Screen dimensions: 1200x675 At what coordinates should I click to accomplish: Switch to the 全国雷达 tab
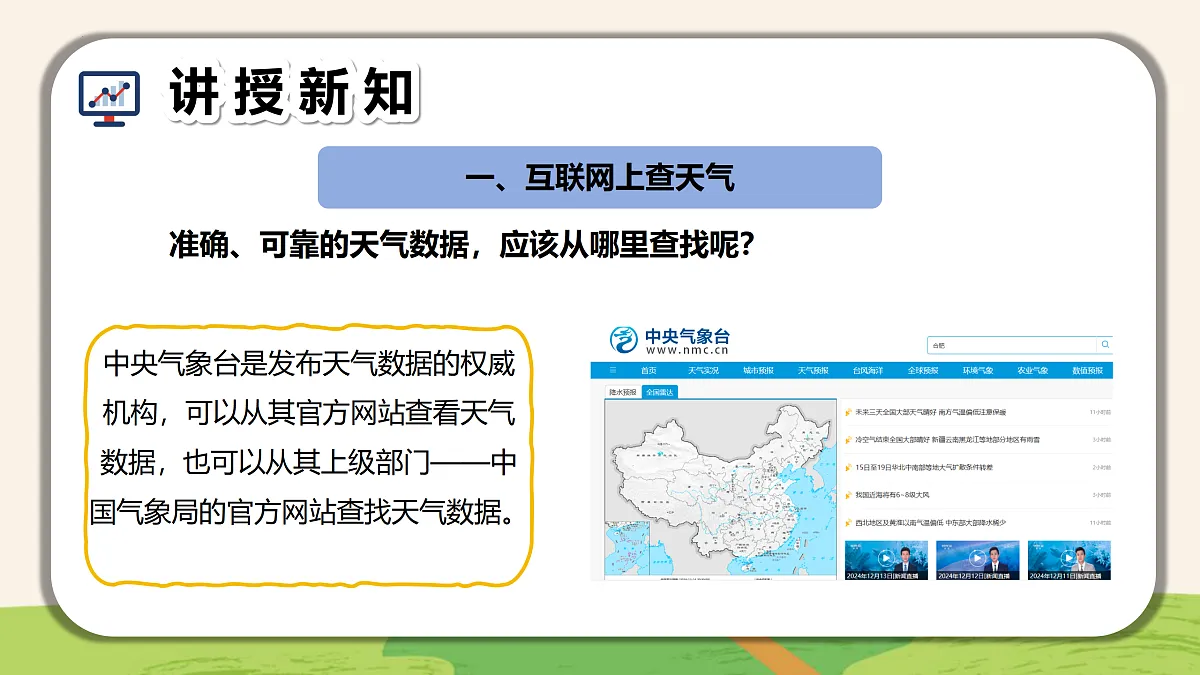click(x=660, y=392)
